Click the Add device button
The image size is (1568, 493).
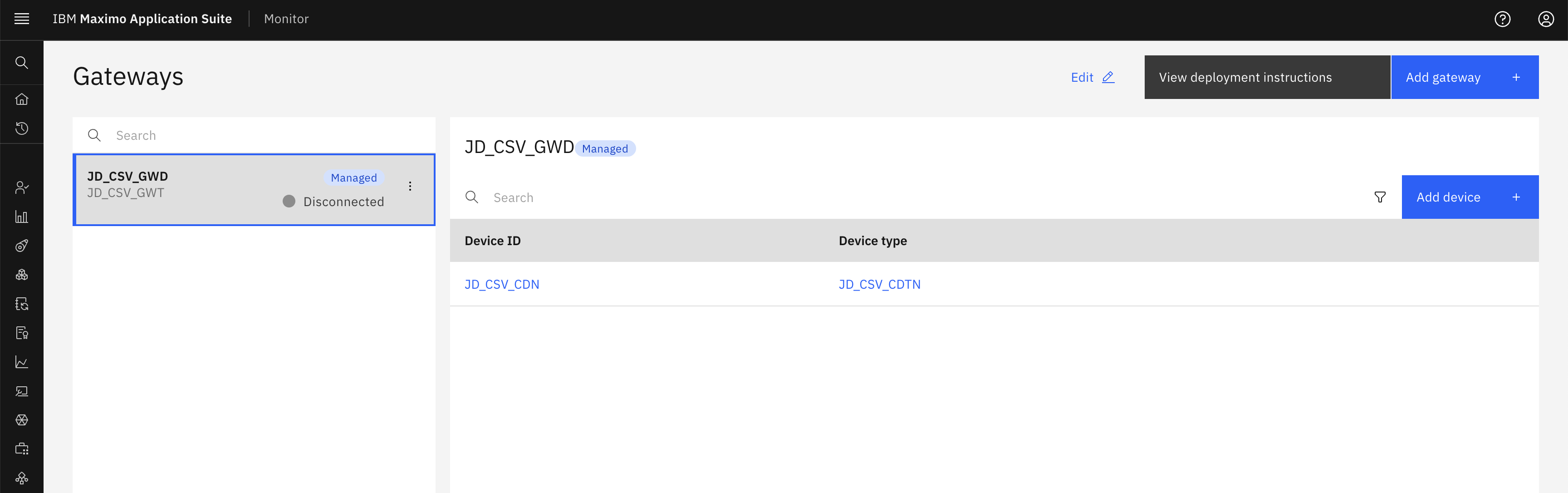(x=1470, y=197)
